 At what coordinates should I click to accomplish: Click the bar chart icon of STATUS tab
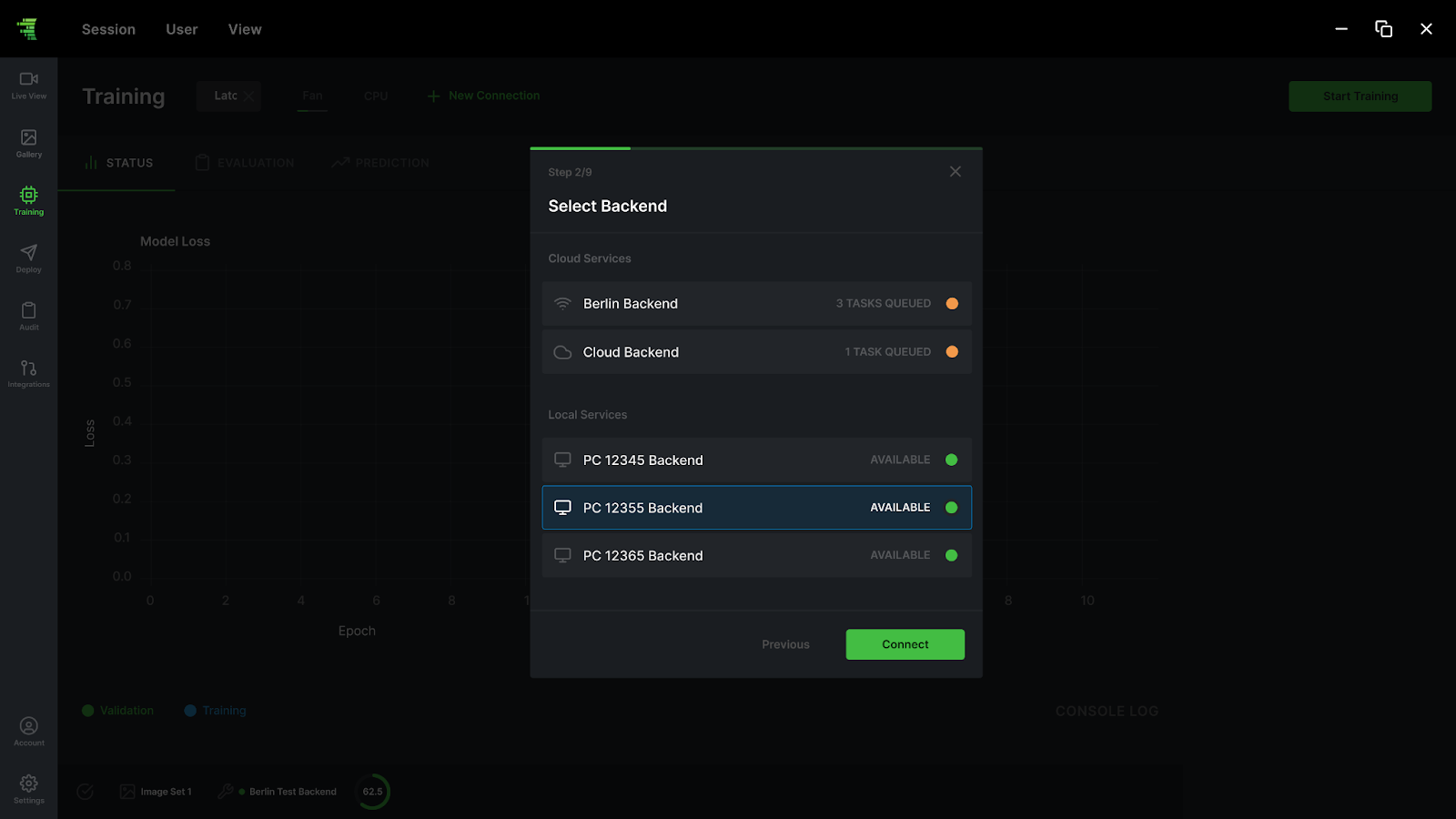[x=91, y=163]
